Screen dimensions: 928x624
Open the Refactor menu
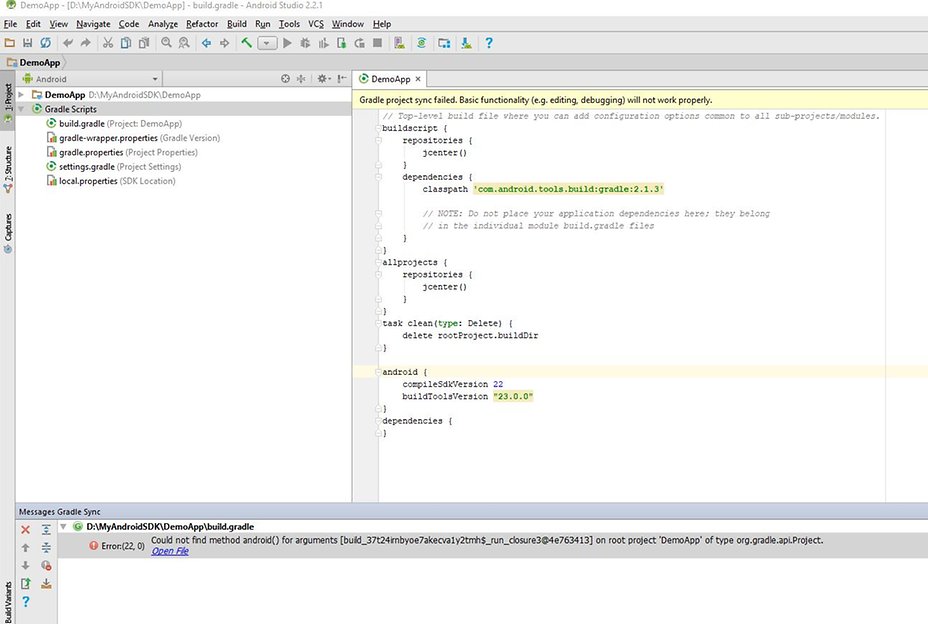pos(202,24)
